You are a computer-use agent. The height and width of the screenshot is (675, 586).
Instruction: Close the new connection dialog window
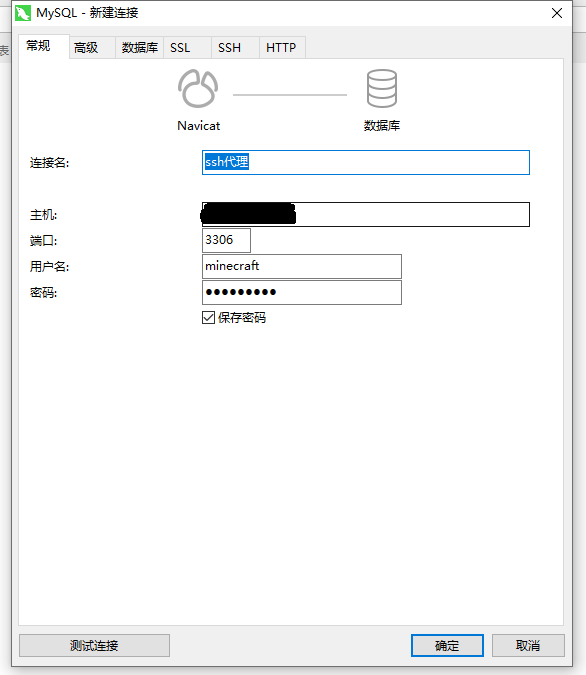(x=557, y=13)
